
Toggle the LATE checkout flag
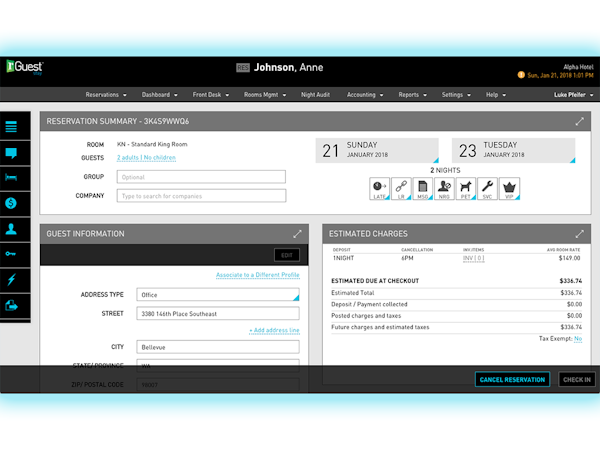[x=379, y=187]
